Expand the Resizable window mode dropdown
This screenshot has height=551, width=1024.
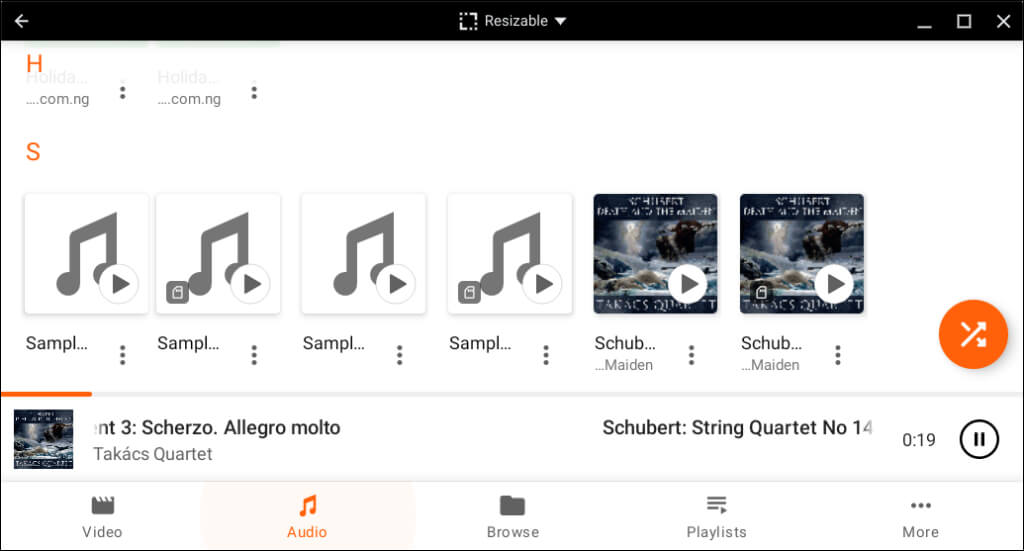click(x=513, y=21)
